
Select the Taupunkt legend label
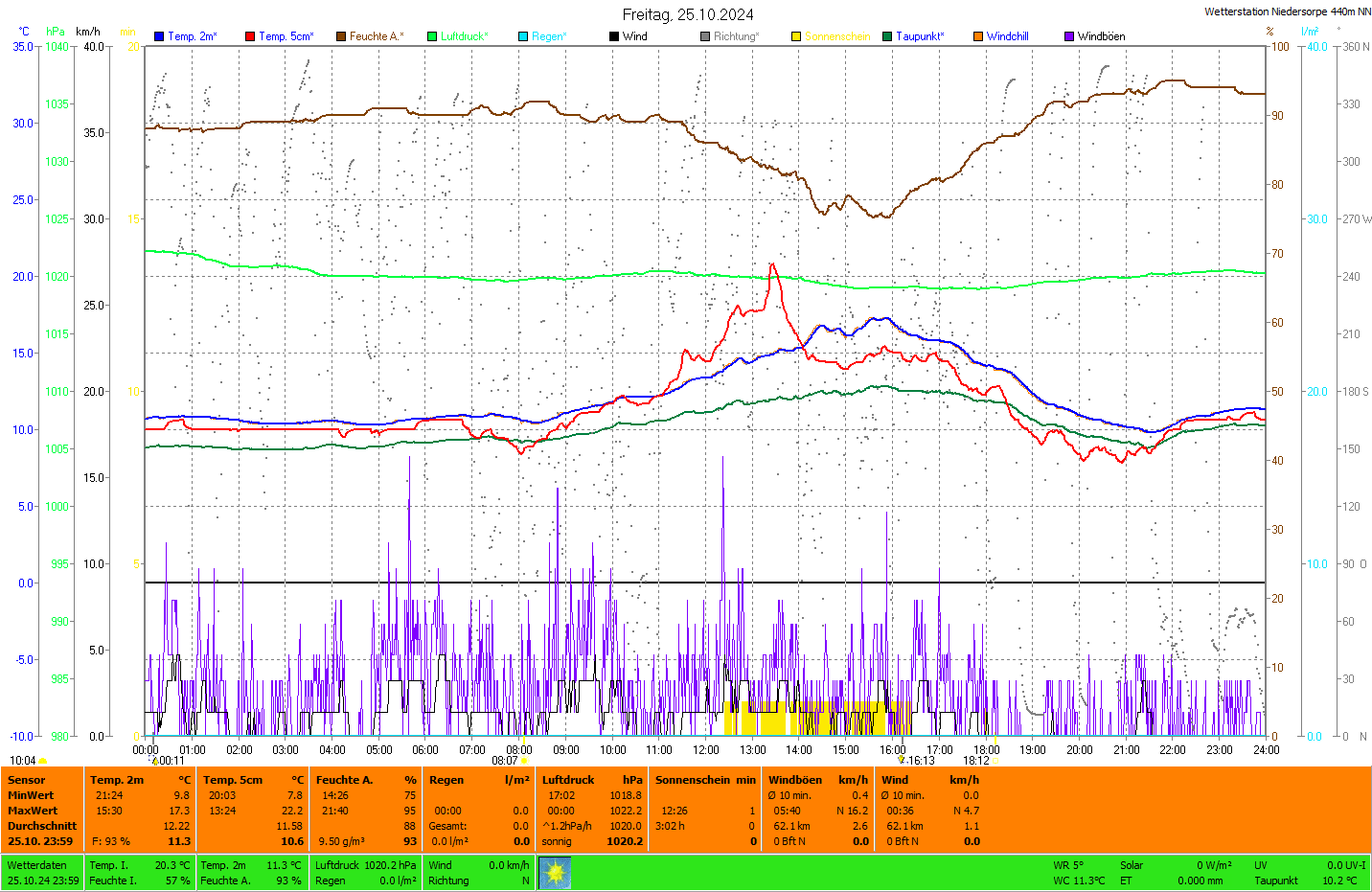(920, 36)
